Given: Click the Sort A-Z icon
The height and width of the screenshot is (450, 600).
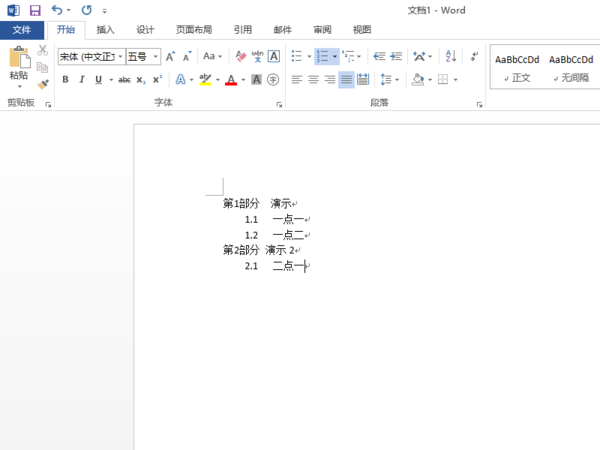Looking at the screenshot, I should pos(450,57).
